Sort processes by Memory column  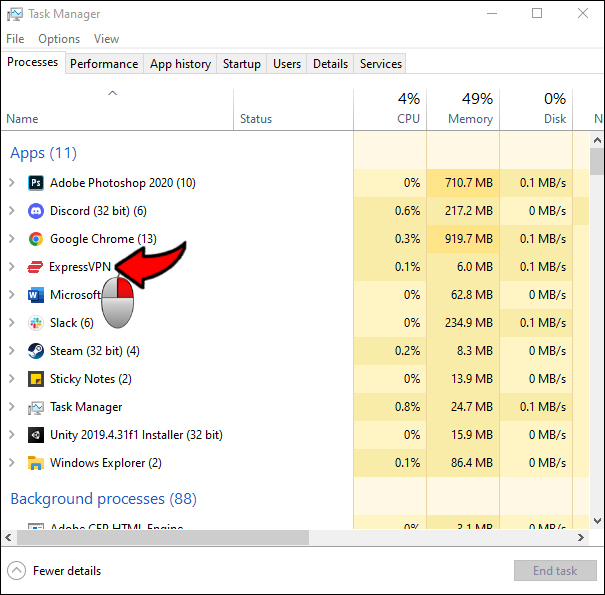[463, 109]
